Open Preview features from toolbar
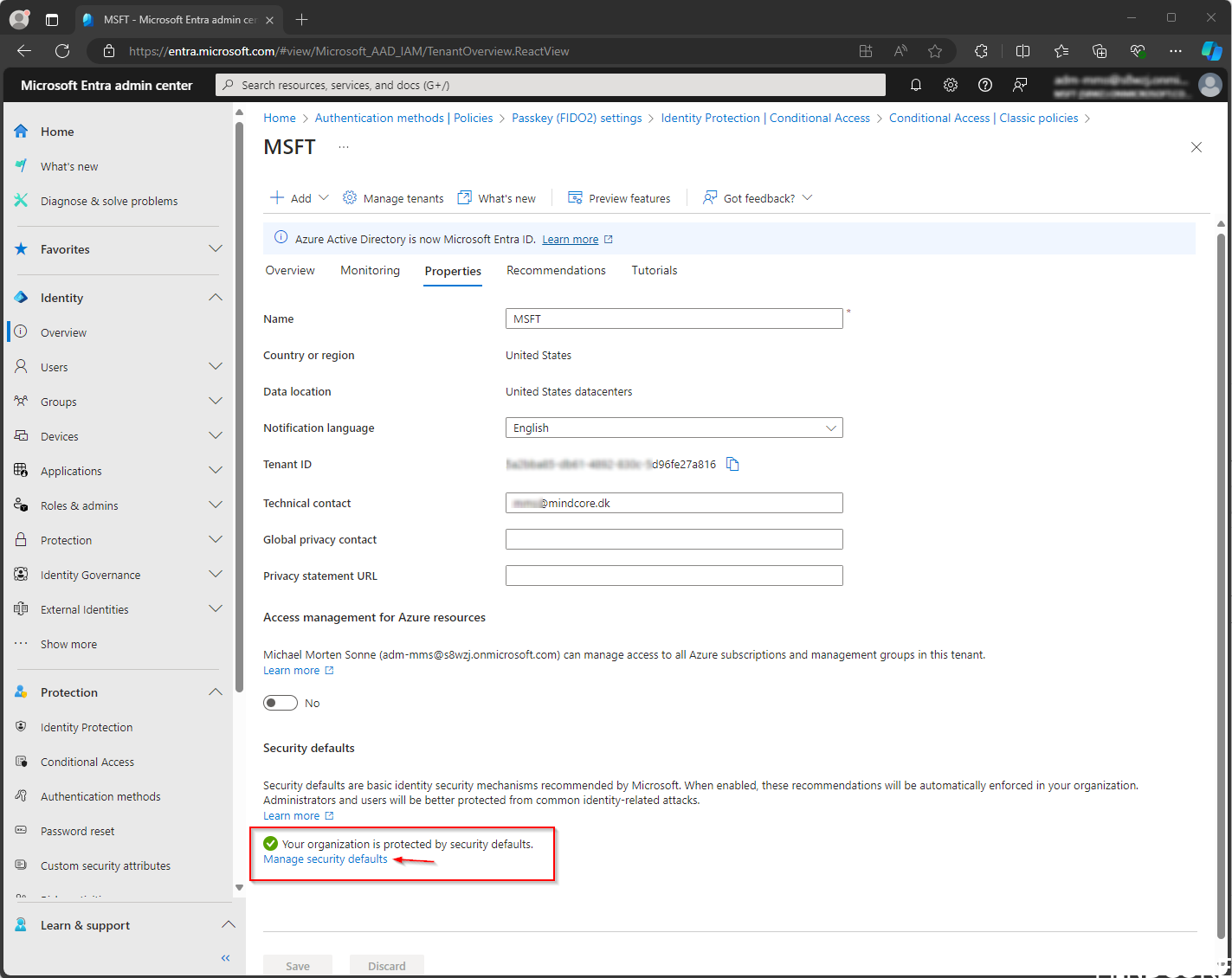Image resolution: width=1232 pixels, height=978 pixels. 619,198
